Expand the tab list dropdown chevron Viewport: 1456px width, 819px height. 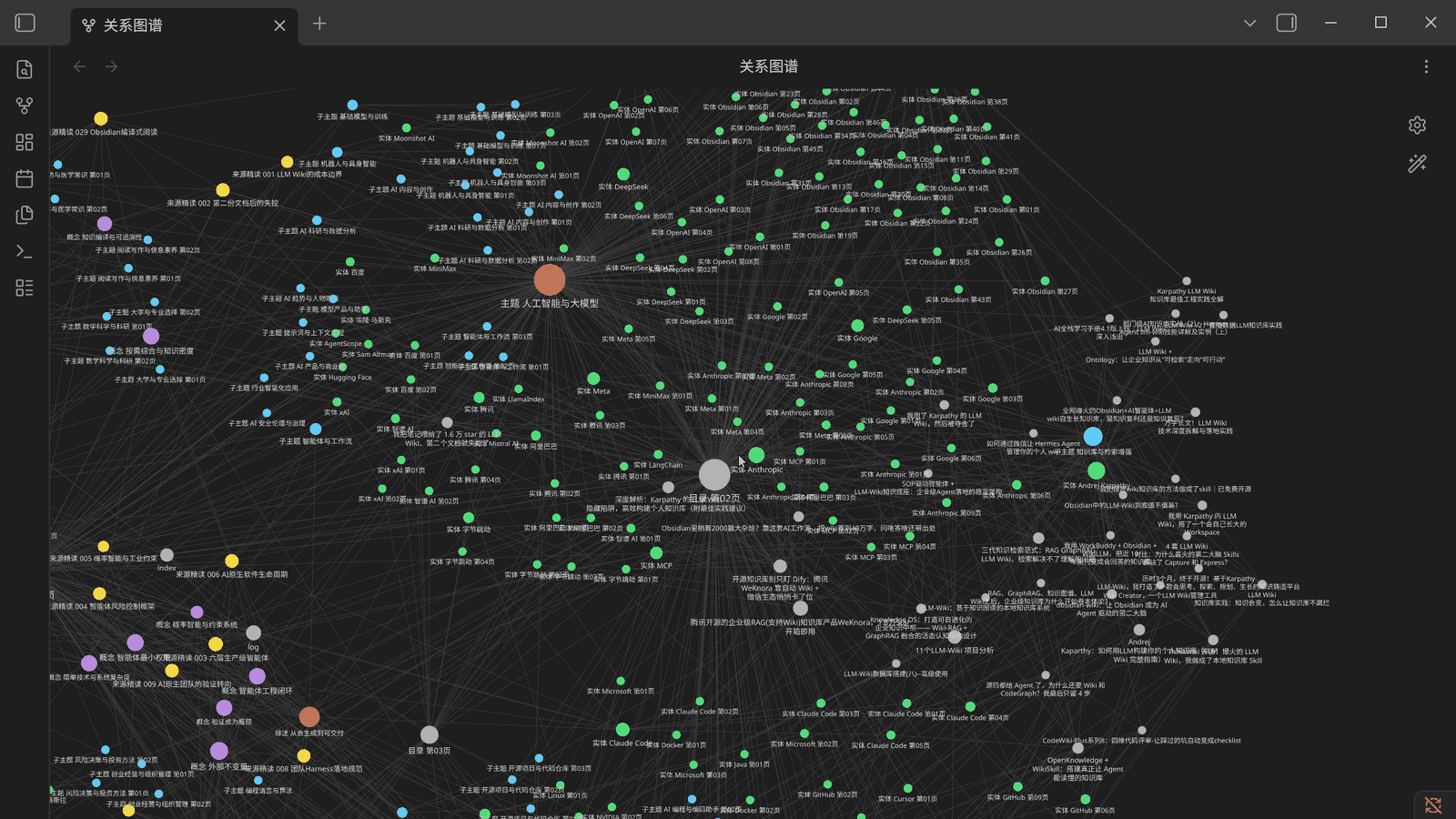[x=1249, y=23]
